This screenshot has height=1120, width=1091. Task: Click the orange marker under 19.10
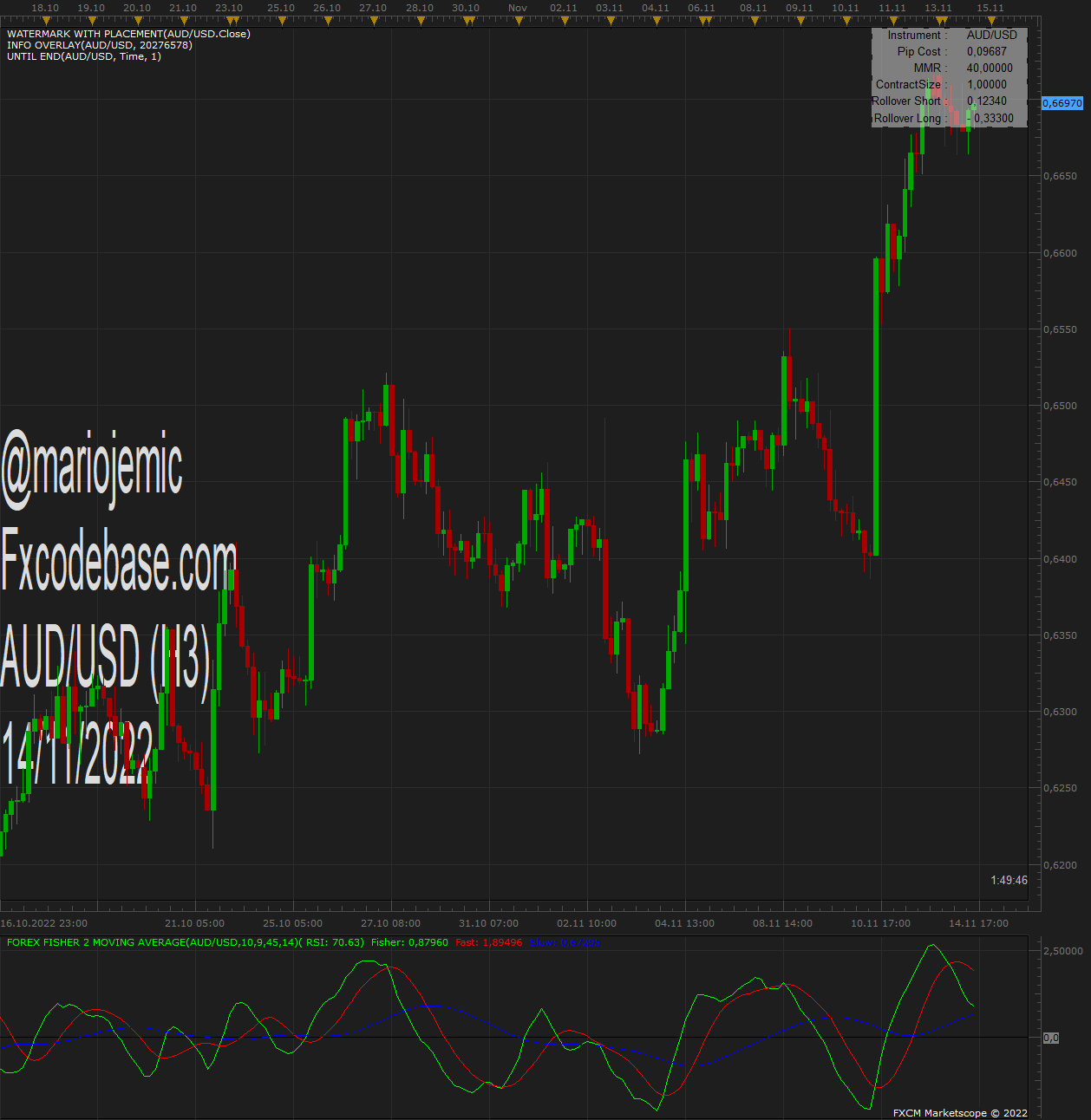pos(92,20)
